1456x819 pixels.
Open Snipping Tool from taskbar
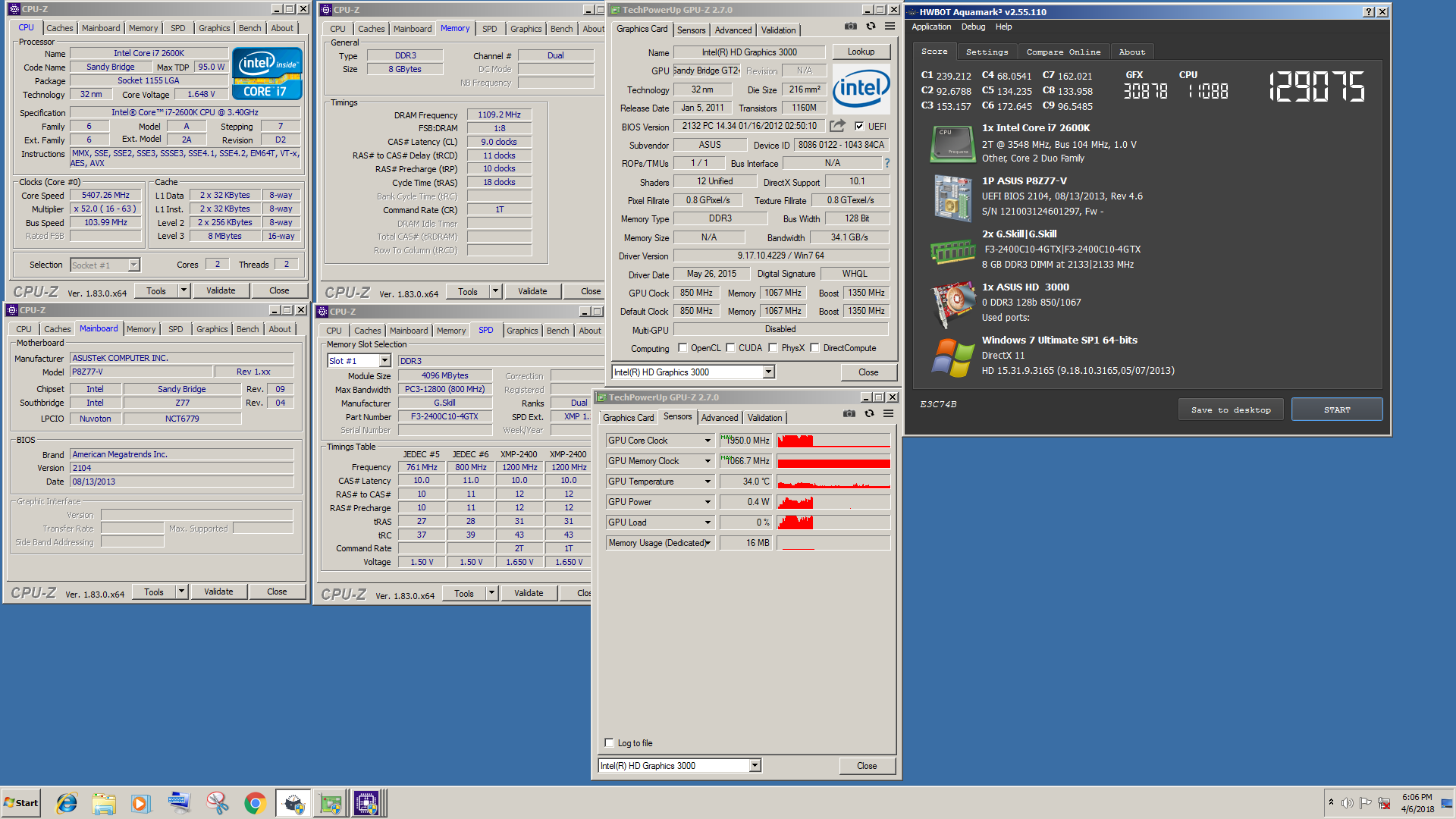click(217, 803)
